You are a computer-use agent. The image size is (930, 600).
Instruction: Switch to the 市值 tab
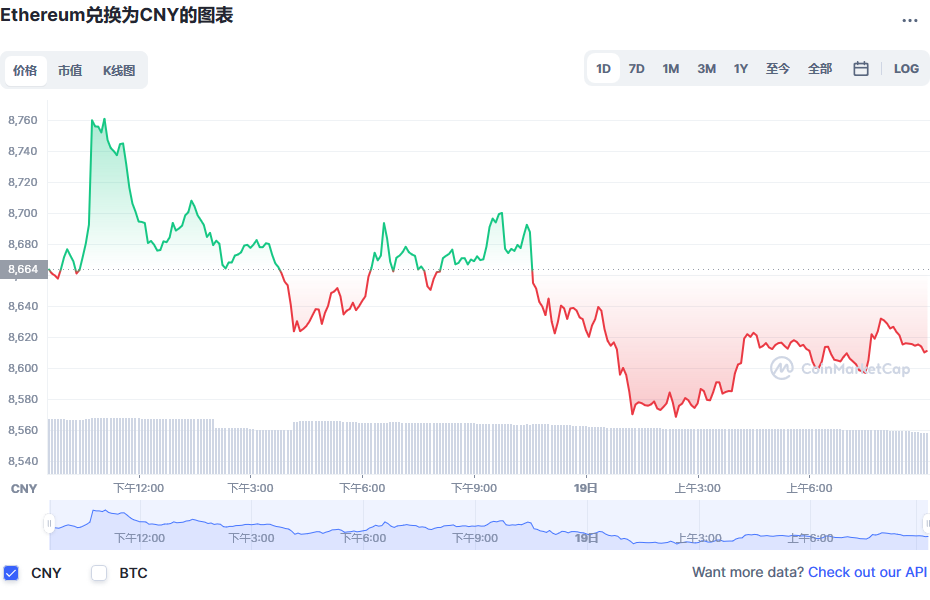[70, 71]
